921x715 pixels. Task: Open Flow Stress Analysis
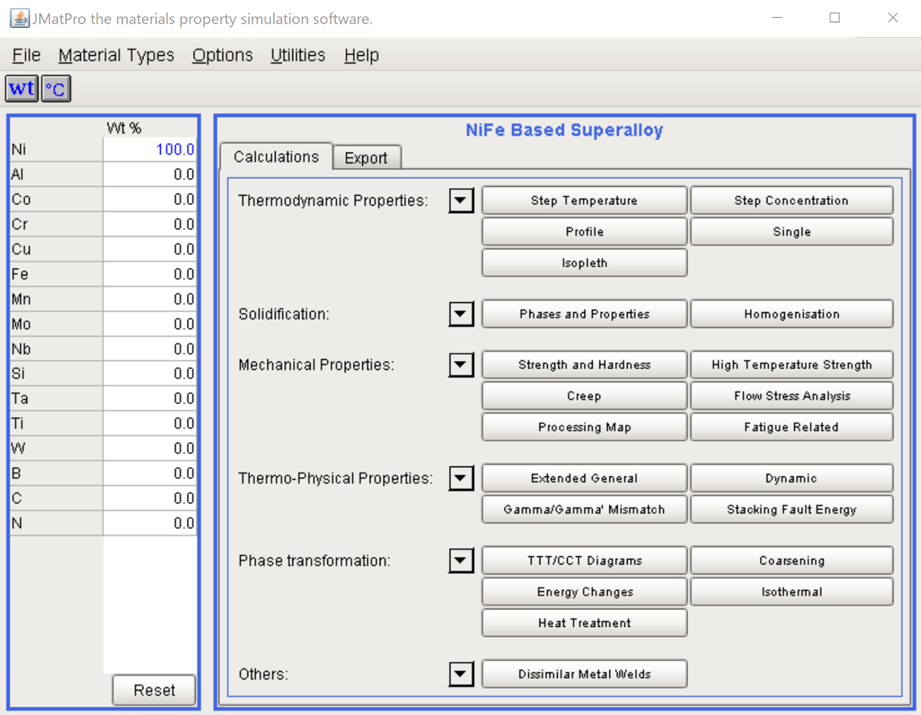point(792,396)
